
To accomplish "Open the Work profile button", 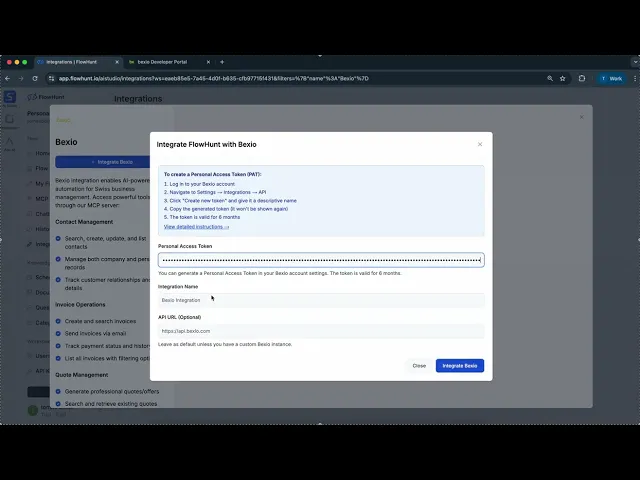I will pos(611,78).
